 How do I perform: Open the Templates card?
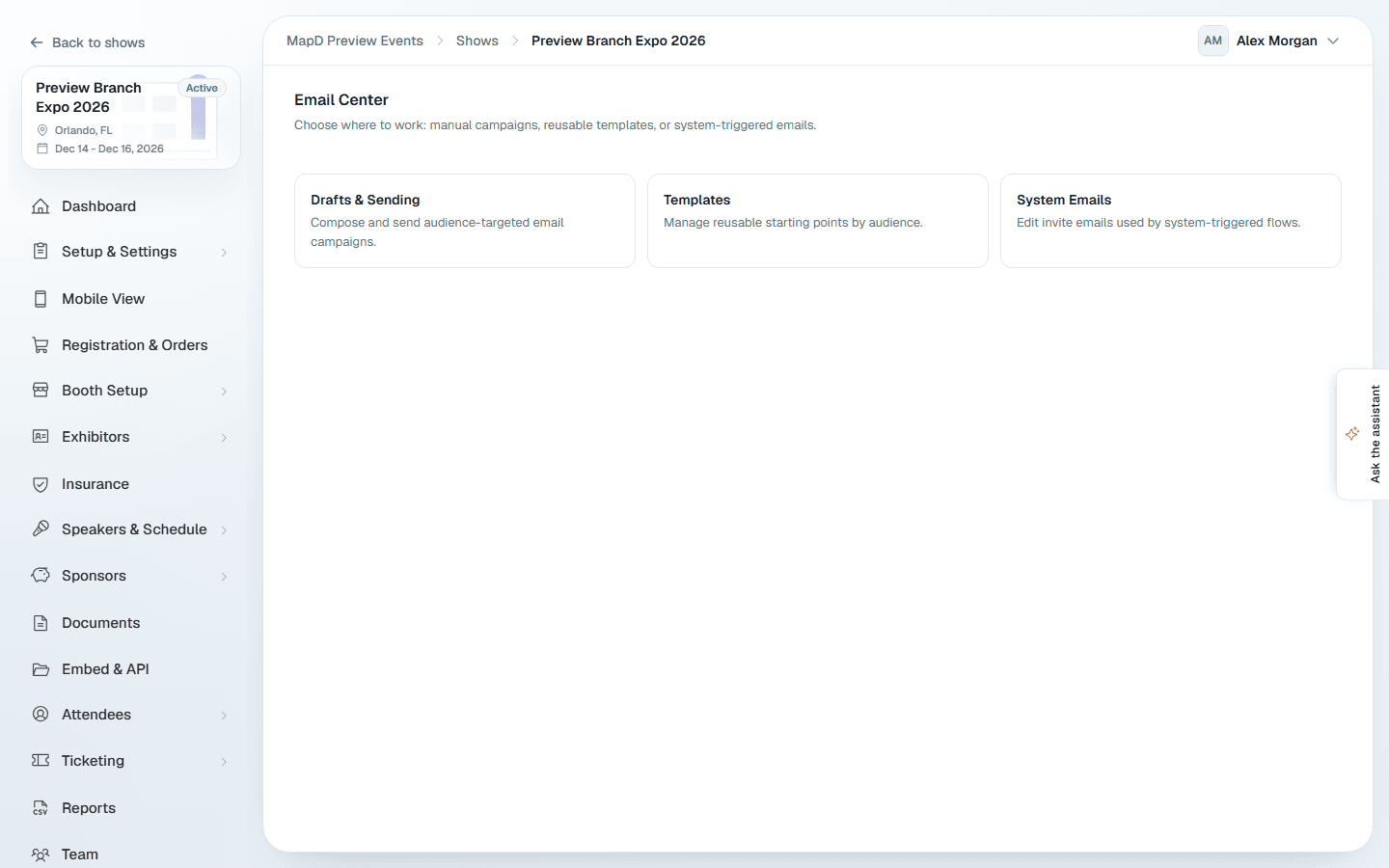point(818,221)
